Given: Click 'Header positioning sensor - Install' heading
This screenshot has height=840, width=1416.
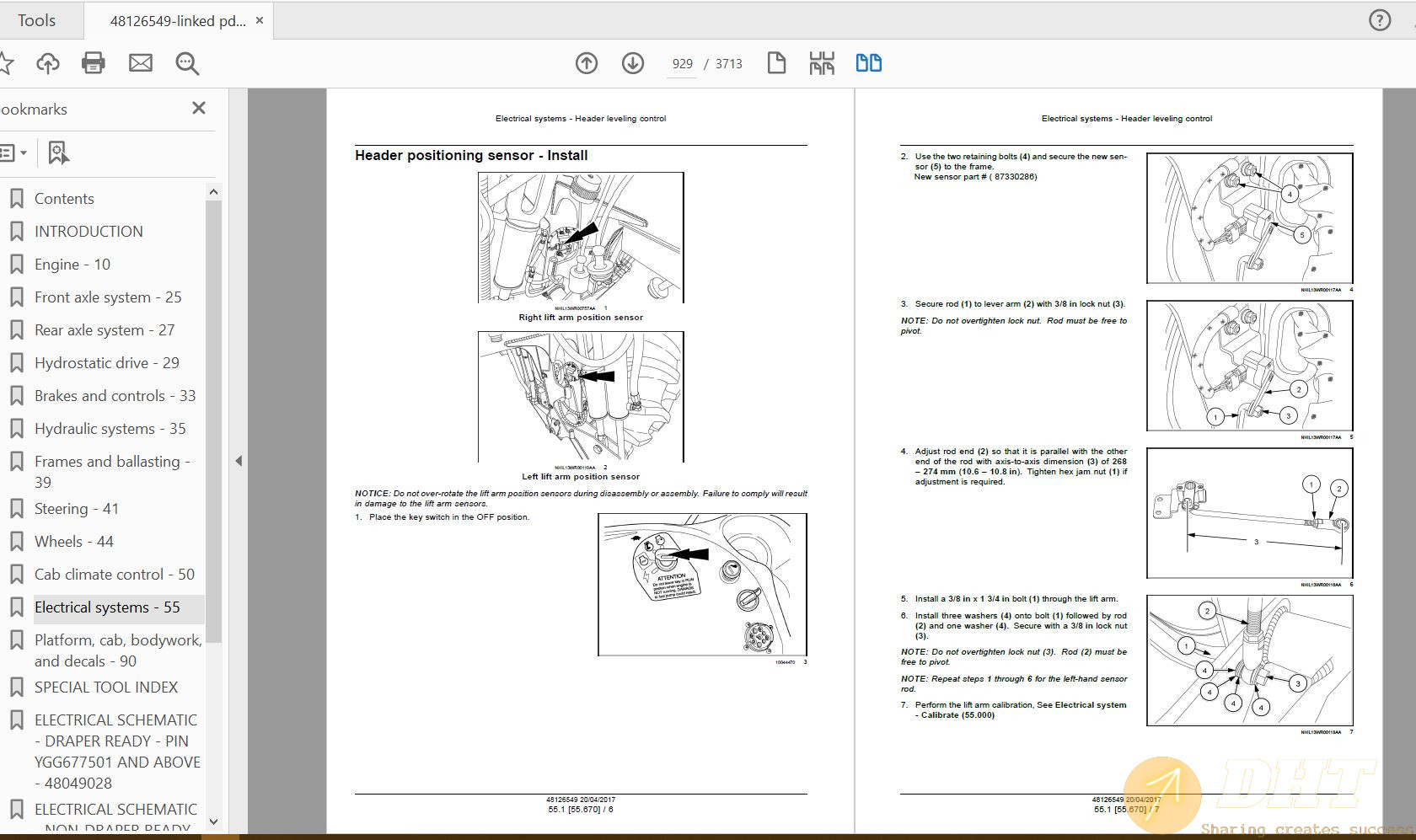Looking at the screenshot, I should [x=471, y=155].
